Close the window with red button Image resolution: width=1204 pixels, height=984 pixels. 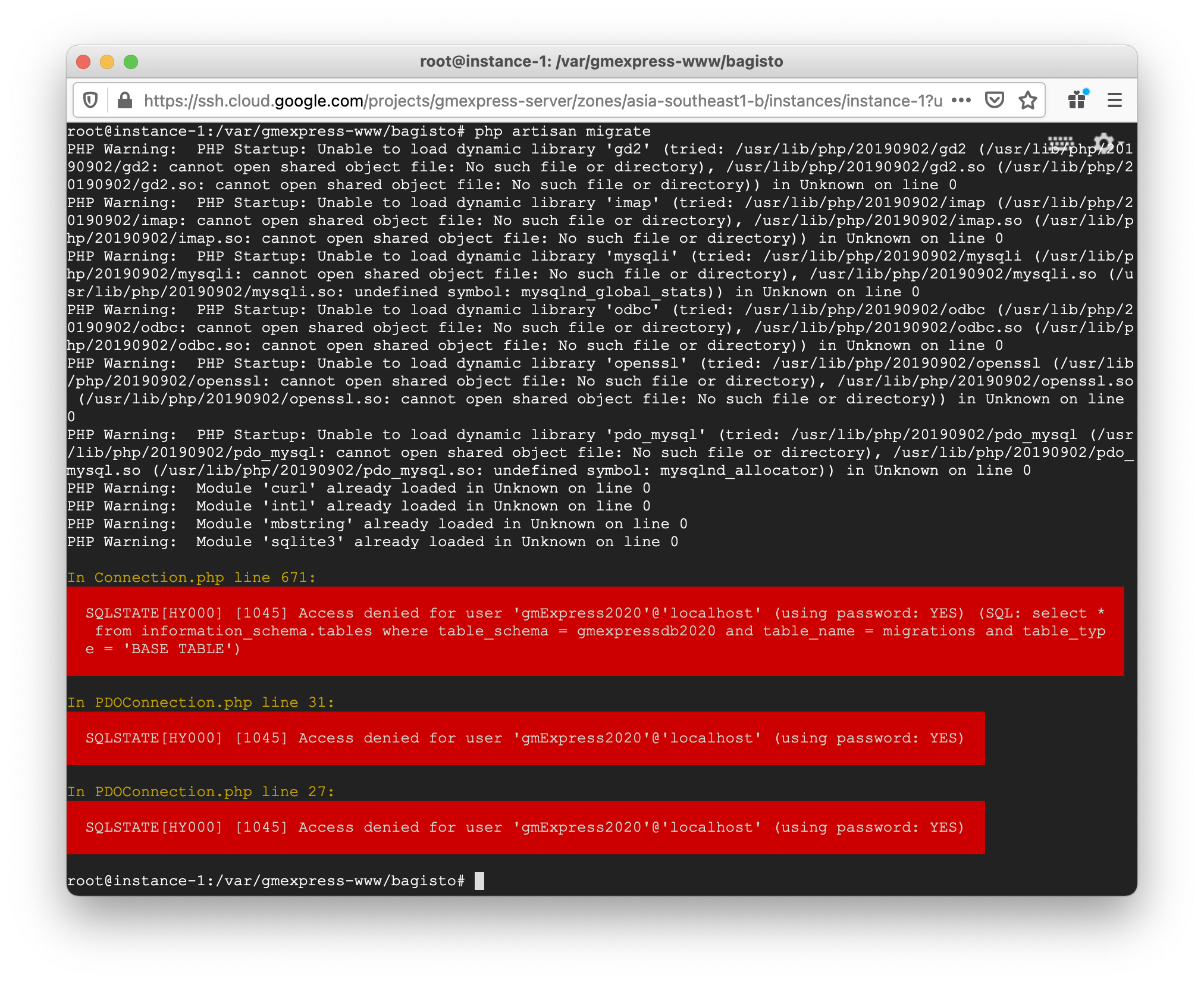(x=84, y=62)
